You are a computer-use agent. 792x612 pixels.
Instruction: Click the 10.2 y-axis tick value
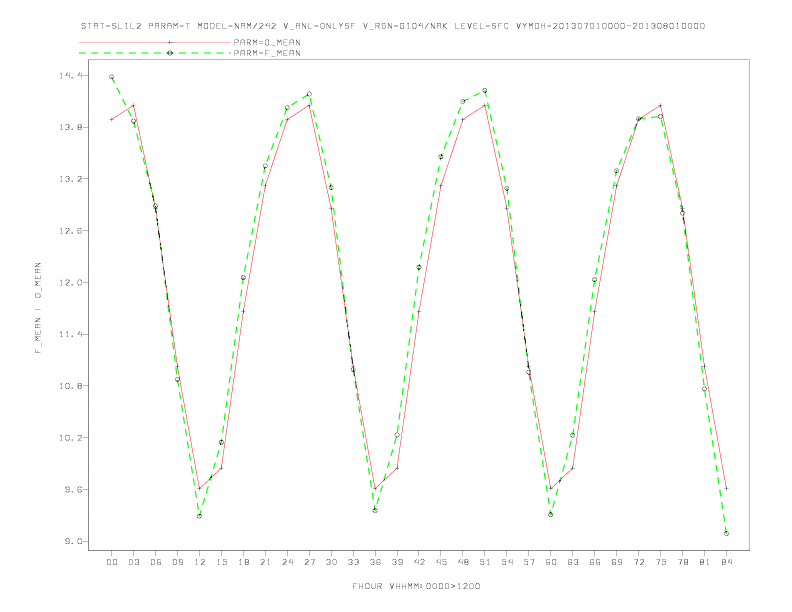(x=69, y=438)
